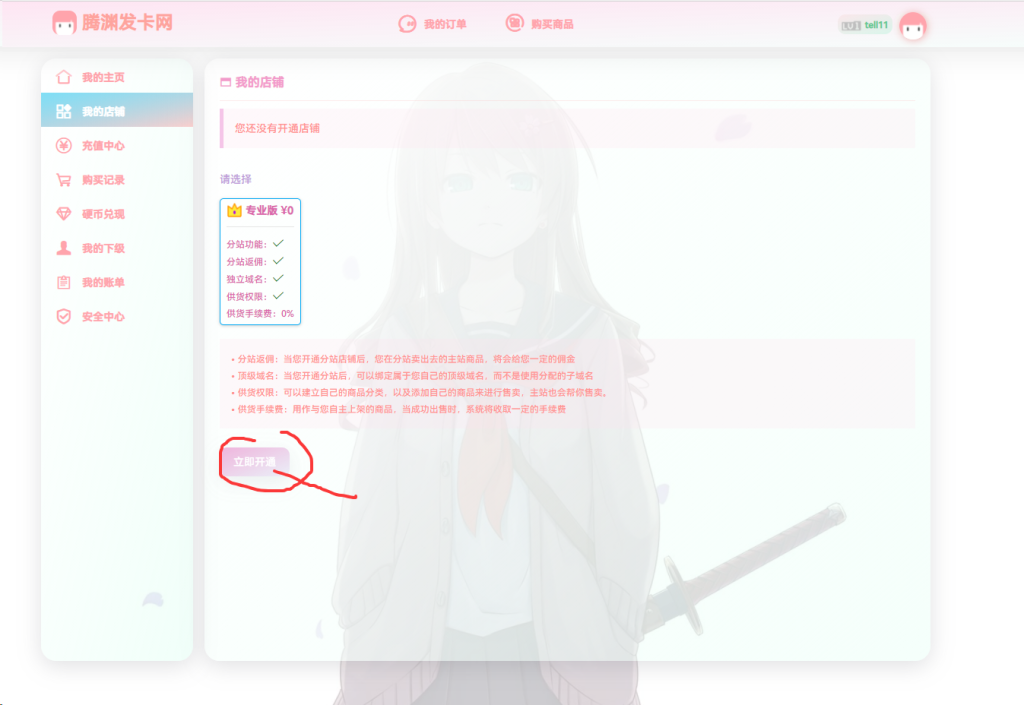Click the 我的订单 icon in header

[x=407, y=24]
